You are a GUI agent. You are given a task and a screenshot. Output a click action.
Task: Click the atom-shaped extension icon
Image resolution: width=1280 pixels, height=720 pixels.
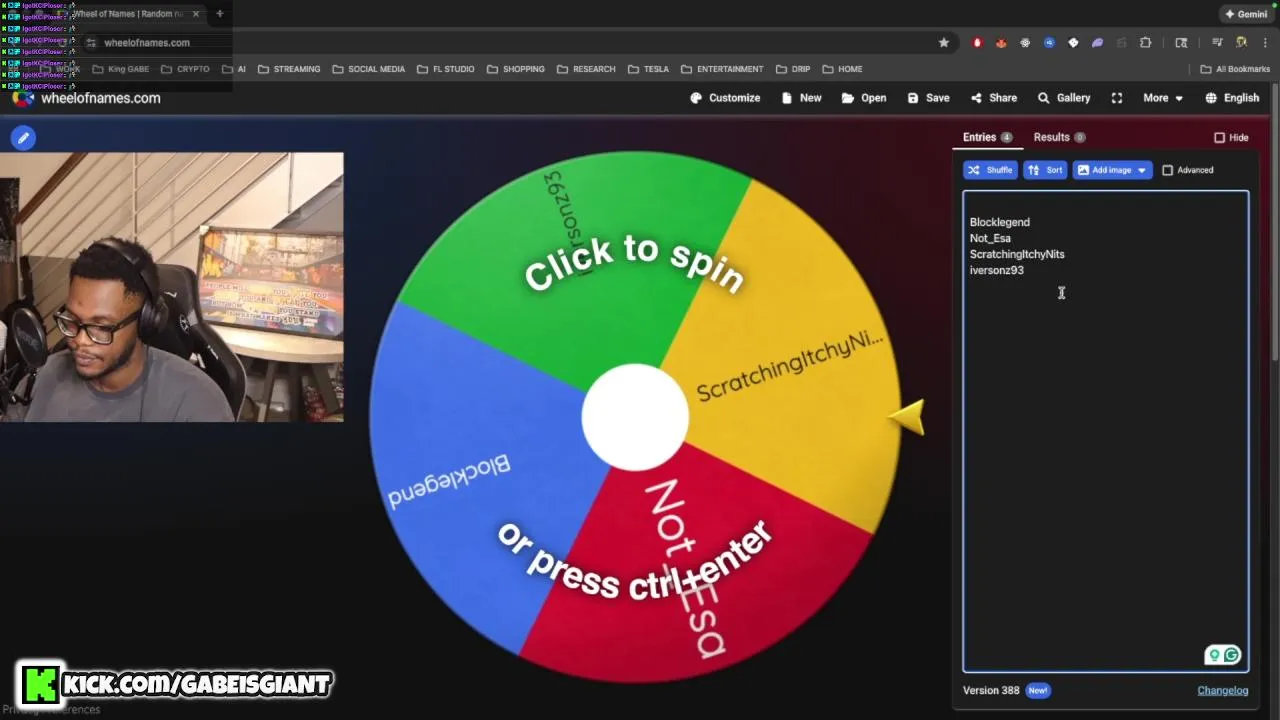pos(1025,43)
